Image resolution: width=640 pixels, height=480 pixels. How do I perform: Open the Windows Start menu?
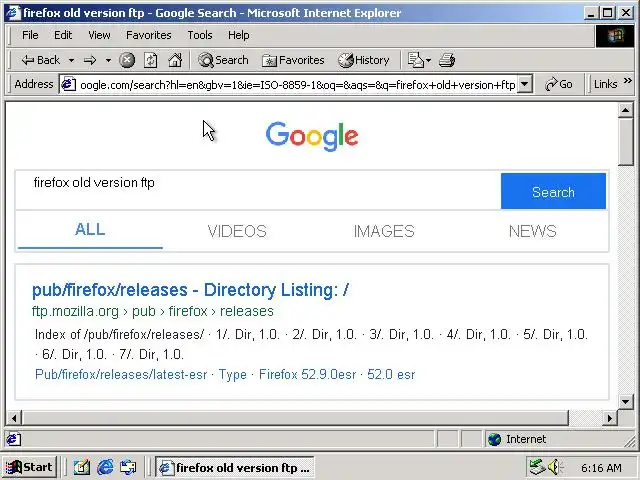click(x=29, y=467)
